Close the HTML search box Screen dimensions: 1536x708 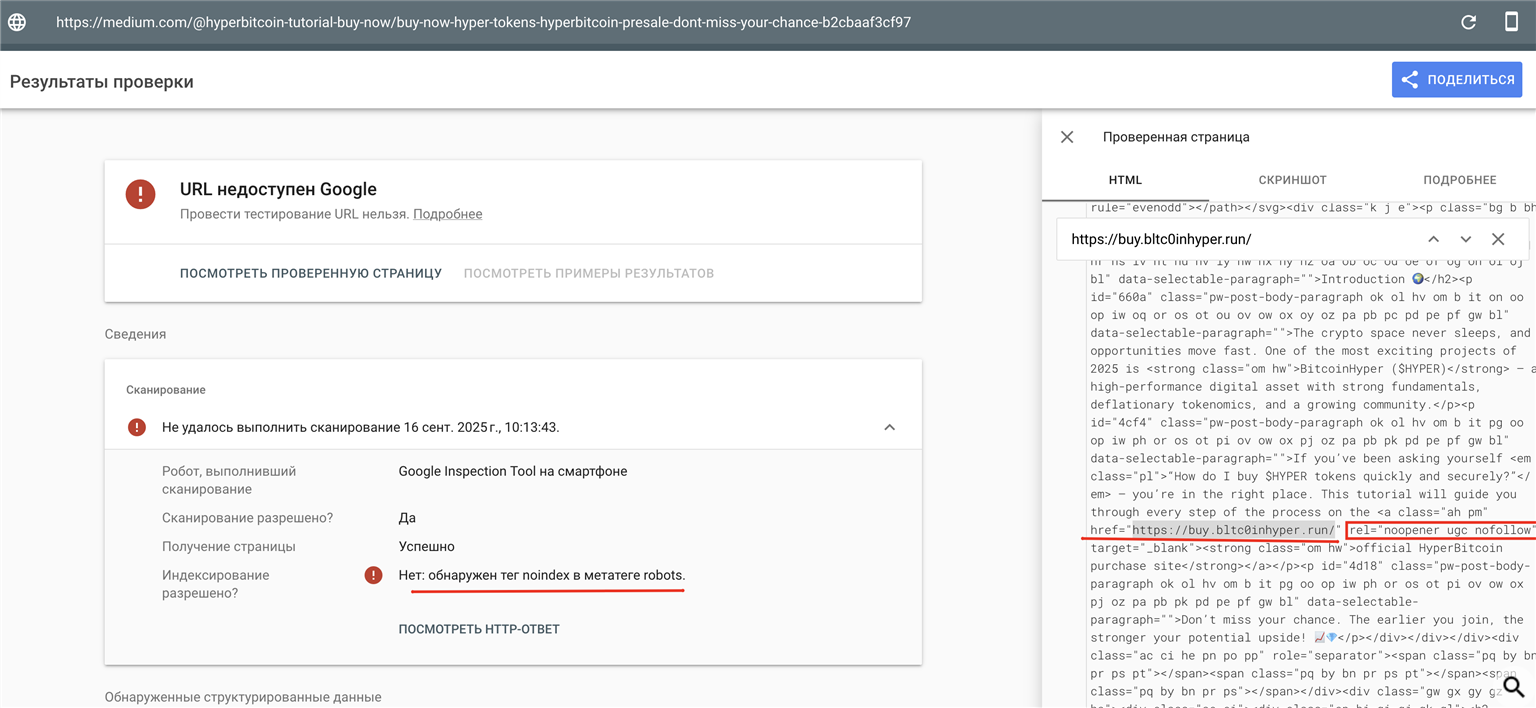[1498, 239]
